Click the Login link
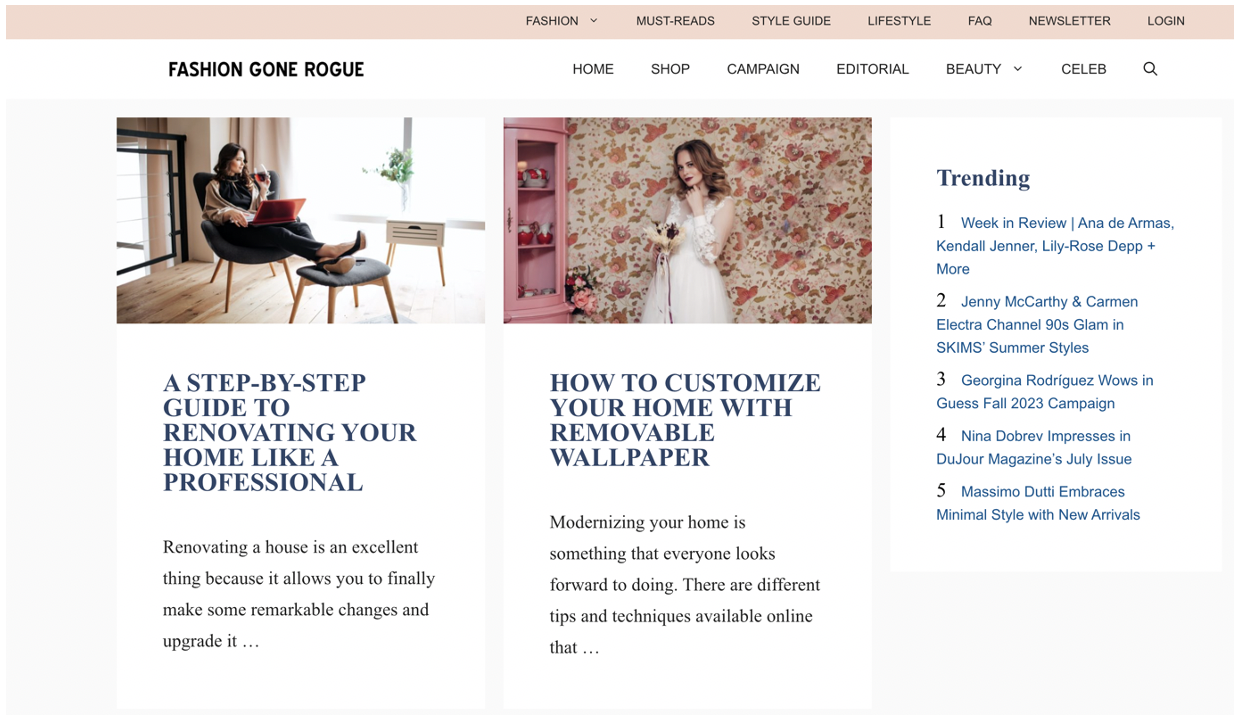The width and height of the screenshot is (1238, 716). pyautogui.click(x=1165, y=21)
